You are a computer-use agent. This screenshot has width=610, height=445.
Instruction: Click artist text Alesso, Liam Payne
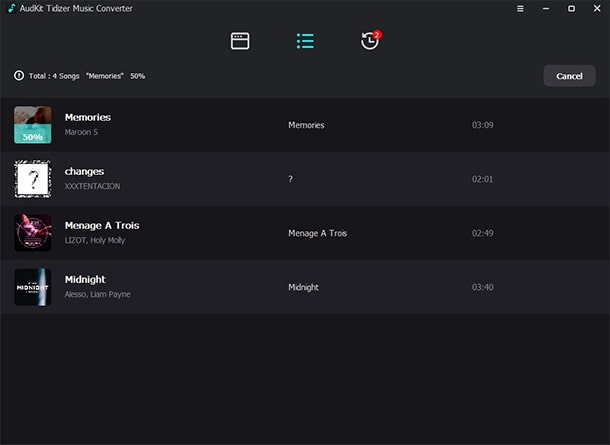(97, 294)
